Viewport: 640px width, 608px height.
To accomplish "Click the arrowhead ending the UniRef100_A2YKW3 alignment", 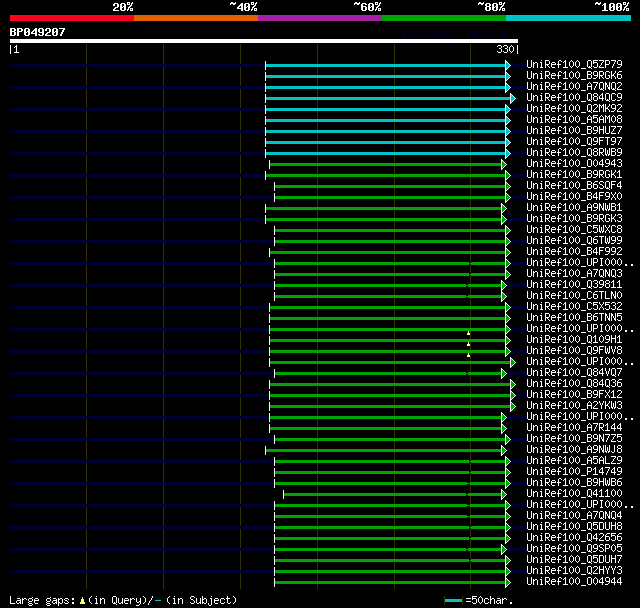I will pyautogui.click(x=513, y=406).
